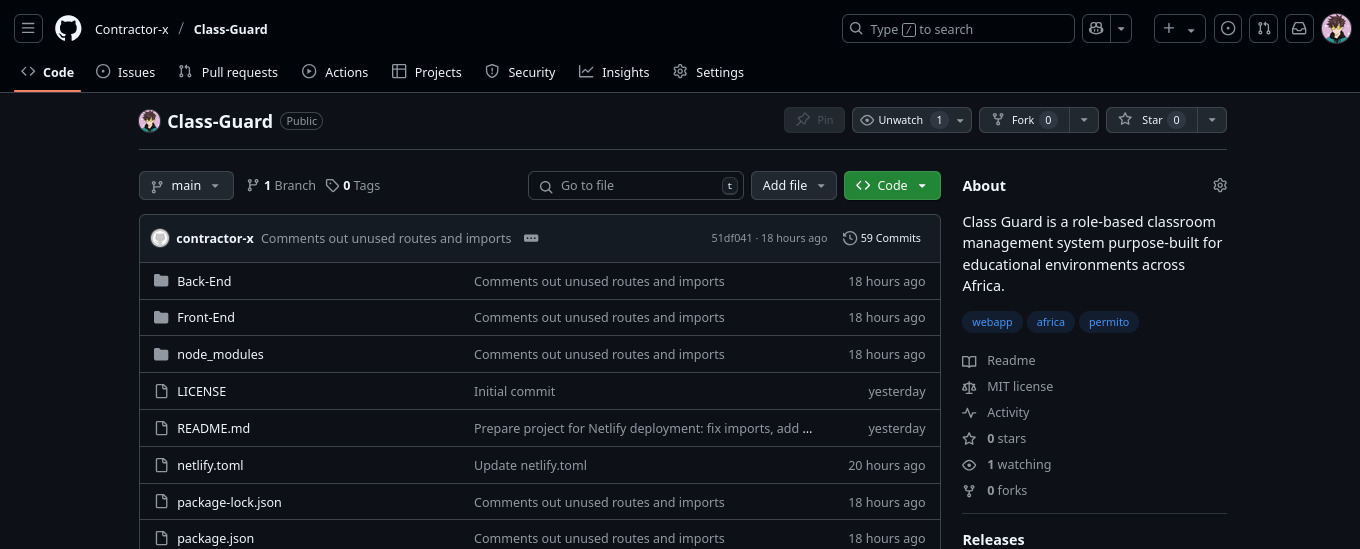The height and width of the screenshot is (549, 1360).
Task: Switch to the Issues tab
Action: tap(125, 72)
